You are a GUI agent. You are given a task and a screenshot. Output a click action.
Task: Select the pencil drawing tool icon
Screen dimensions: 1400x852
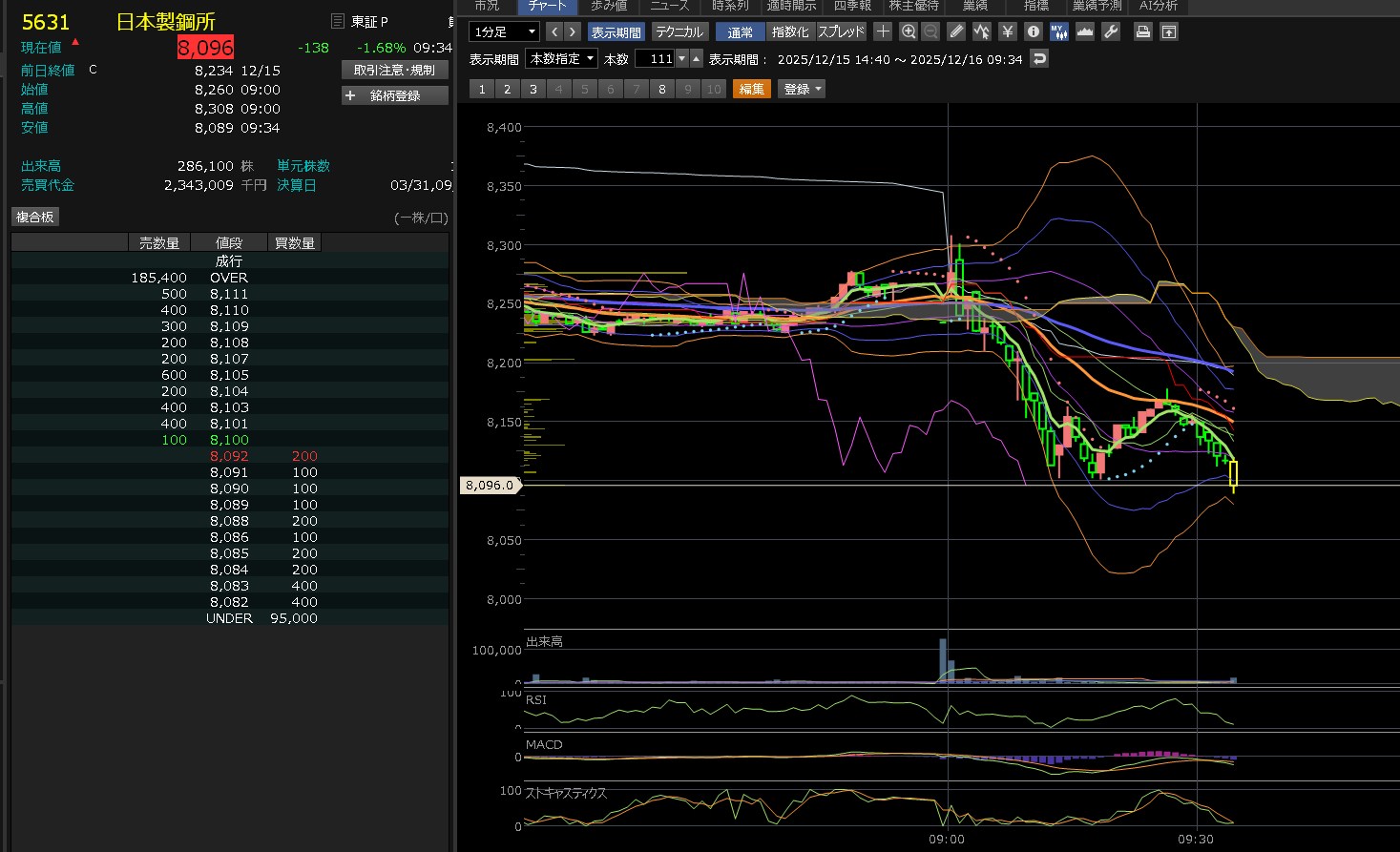[956, 31]
